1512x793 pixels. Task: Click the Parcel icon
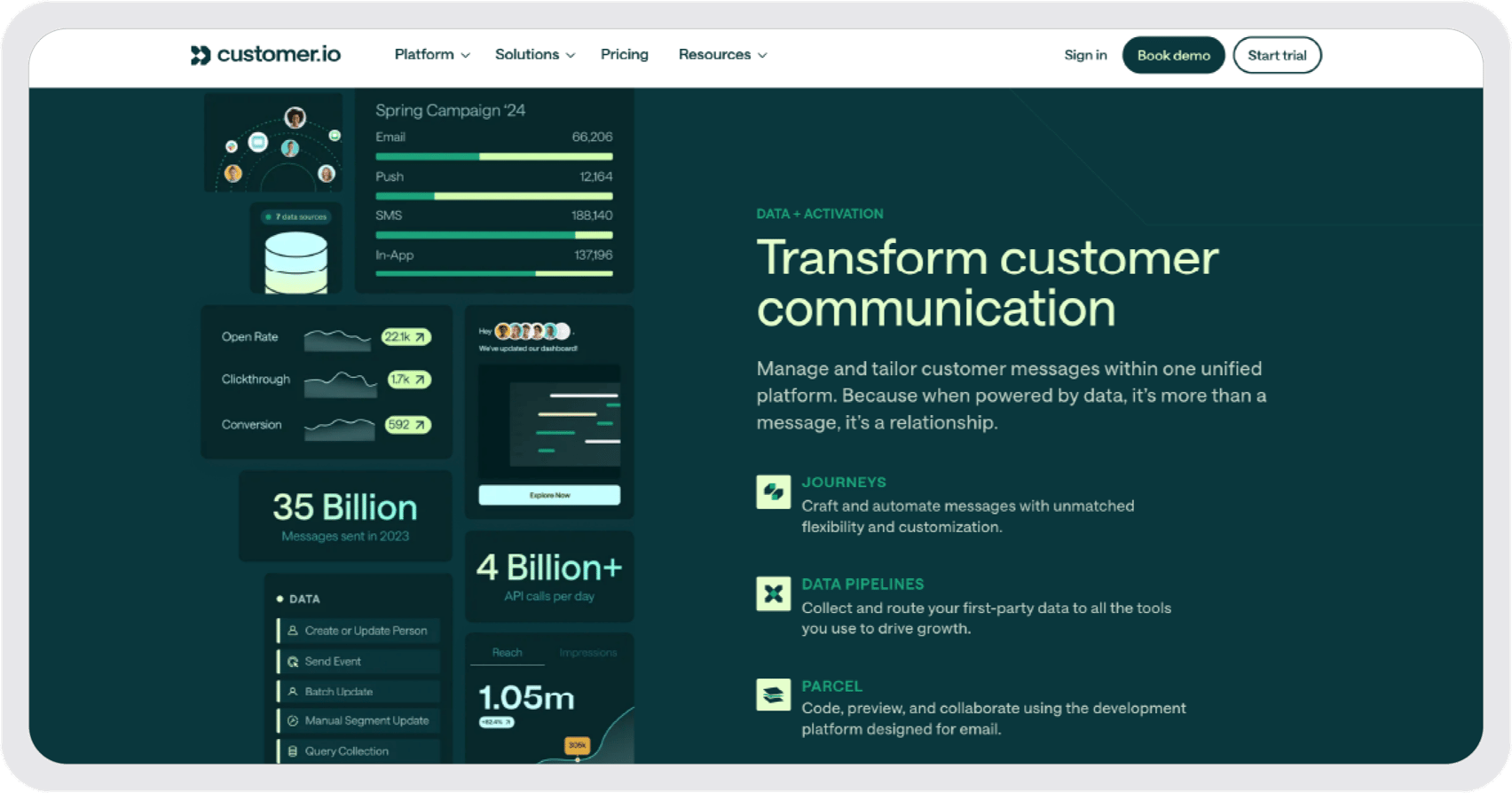tap(773, 695)
